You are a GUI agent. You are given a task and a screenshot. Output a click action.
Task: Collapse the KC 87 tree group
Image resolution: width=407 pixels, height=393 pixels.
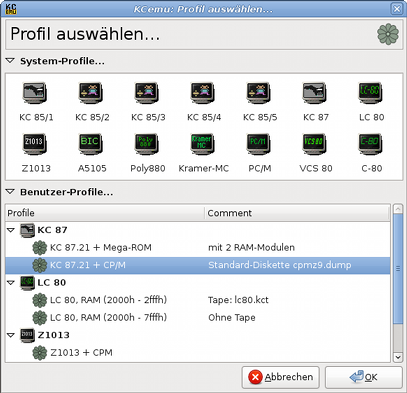(11, 230)
